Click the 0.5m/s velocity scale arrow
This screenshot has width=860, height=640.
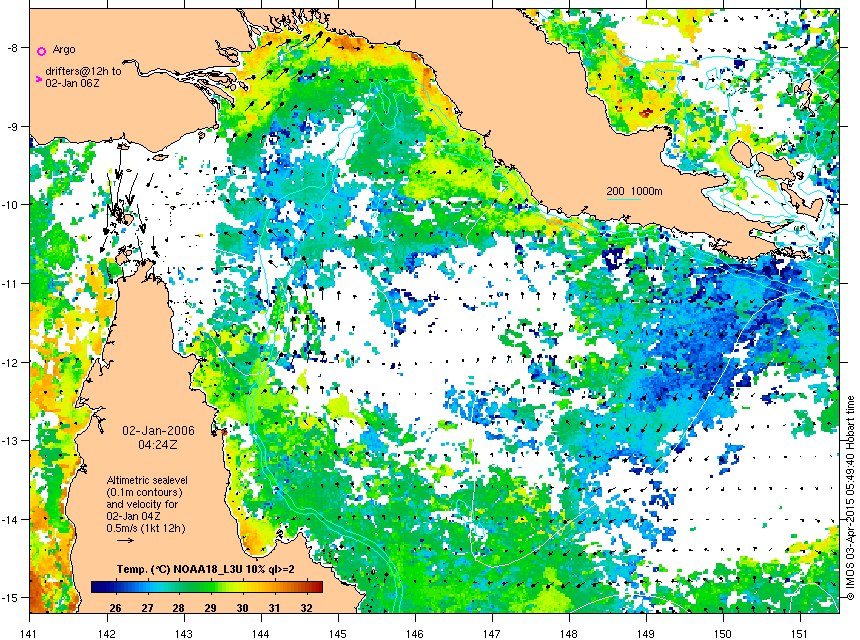pos(126,540)
